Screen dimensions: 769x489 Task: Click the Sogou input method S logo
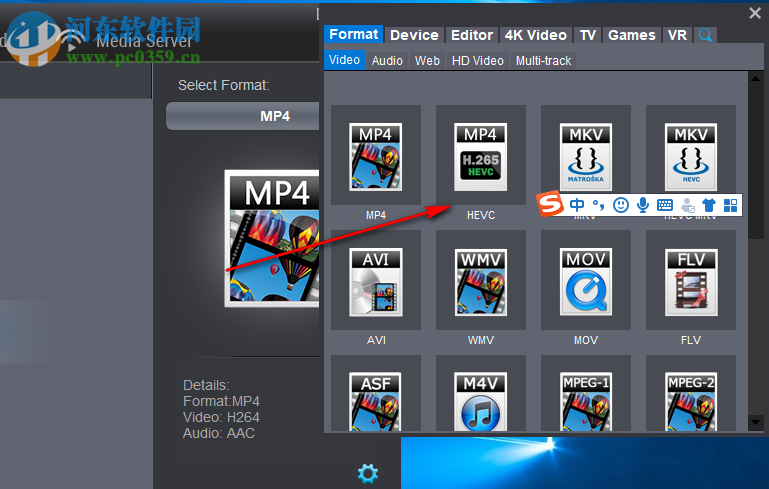[x=550, y=203]
